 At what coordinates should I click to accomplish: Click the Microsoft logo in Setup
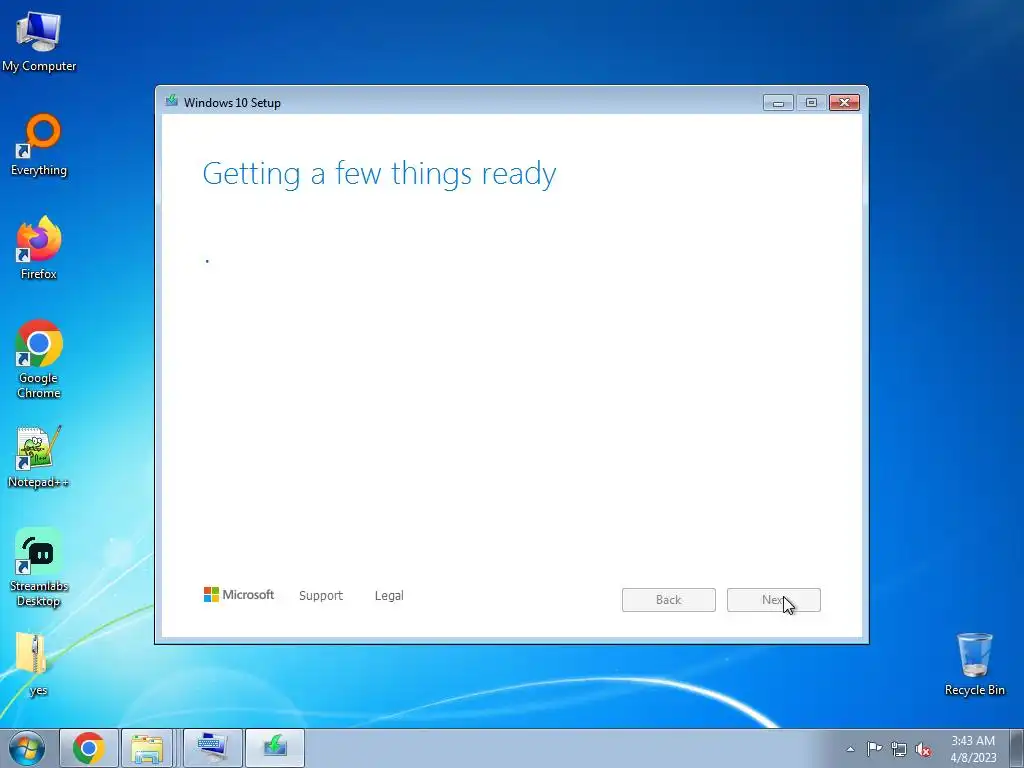pos(239,594)
